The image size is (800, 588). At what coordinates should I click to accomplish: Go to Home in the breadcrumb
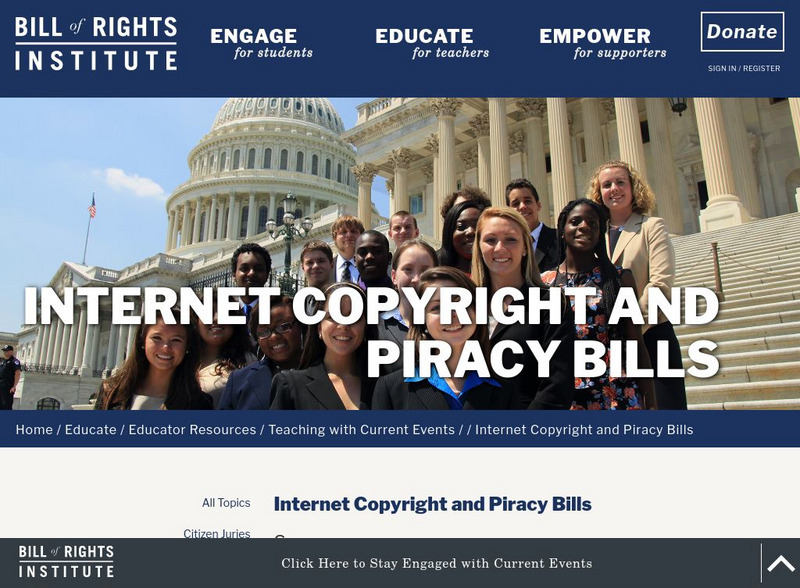tap(34, 430)
